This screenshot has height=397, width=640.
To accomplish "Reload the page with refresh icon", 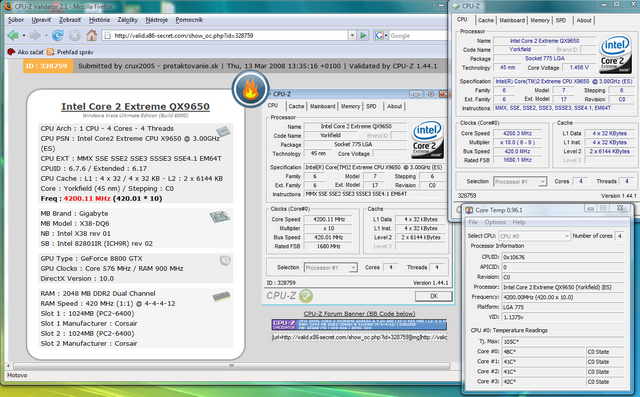I will point(58,35).
